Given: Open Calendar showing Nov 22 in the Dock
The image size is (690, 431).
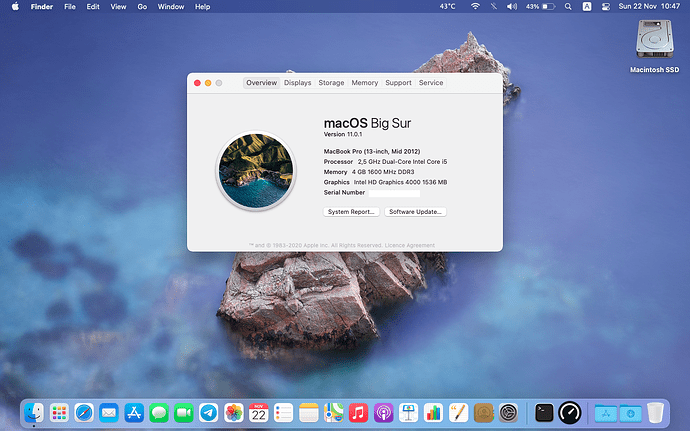Looking at the screenshot, I should coord(259,413).
